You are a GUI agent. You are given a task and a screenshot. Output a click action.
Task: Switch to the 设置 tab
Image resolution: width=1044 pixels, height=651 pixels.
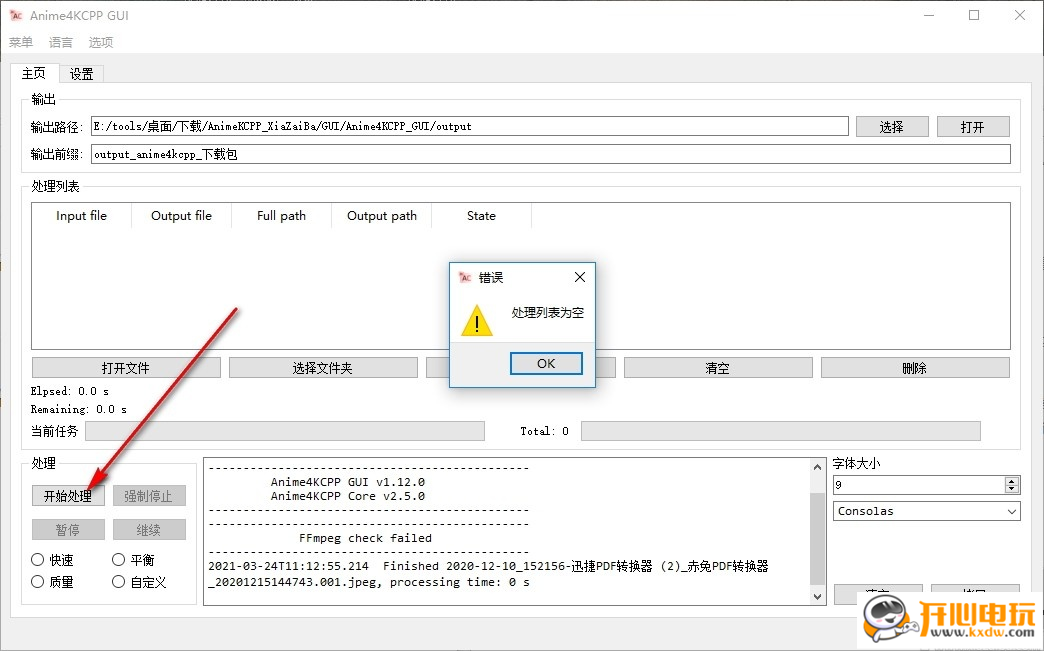[81, 74]
